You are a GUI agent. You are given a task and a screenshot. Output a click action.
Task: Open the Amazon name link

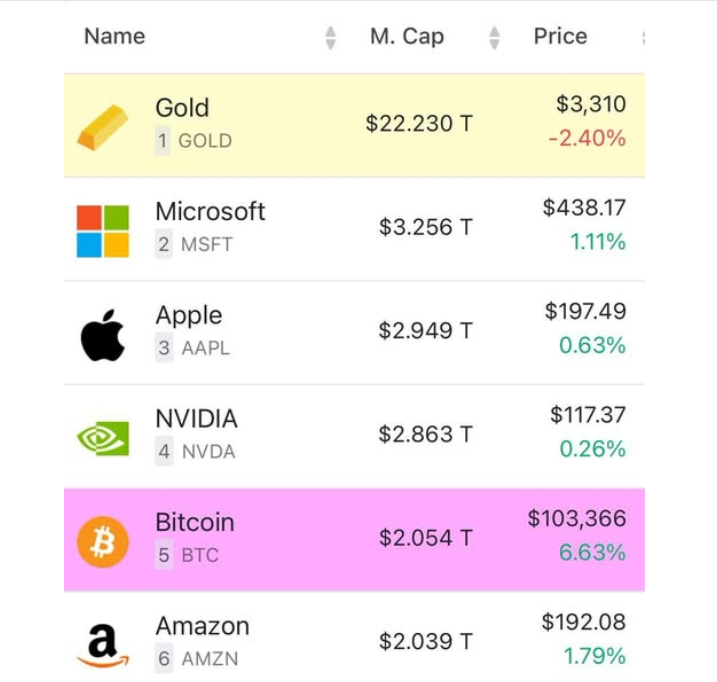point(203,626)
